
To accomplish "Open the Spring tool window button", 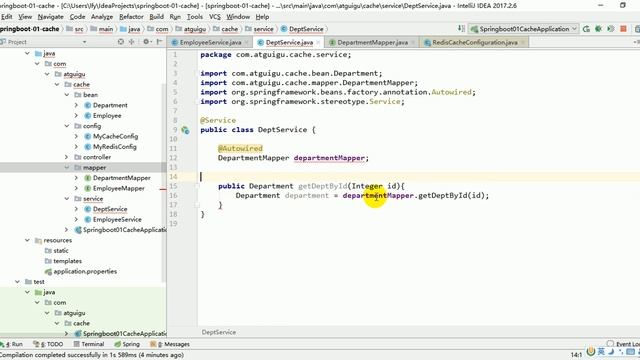I will click(127, 344).
